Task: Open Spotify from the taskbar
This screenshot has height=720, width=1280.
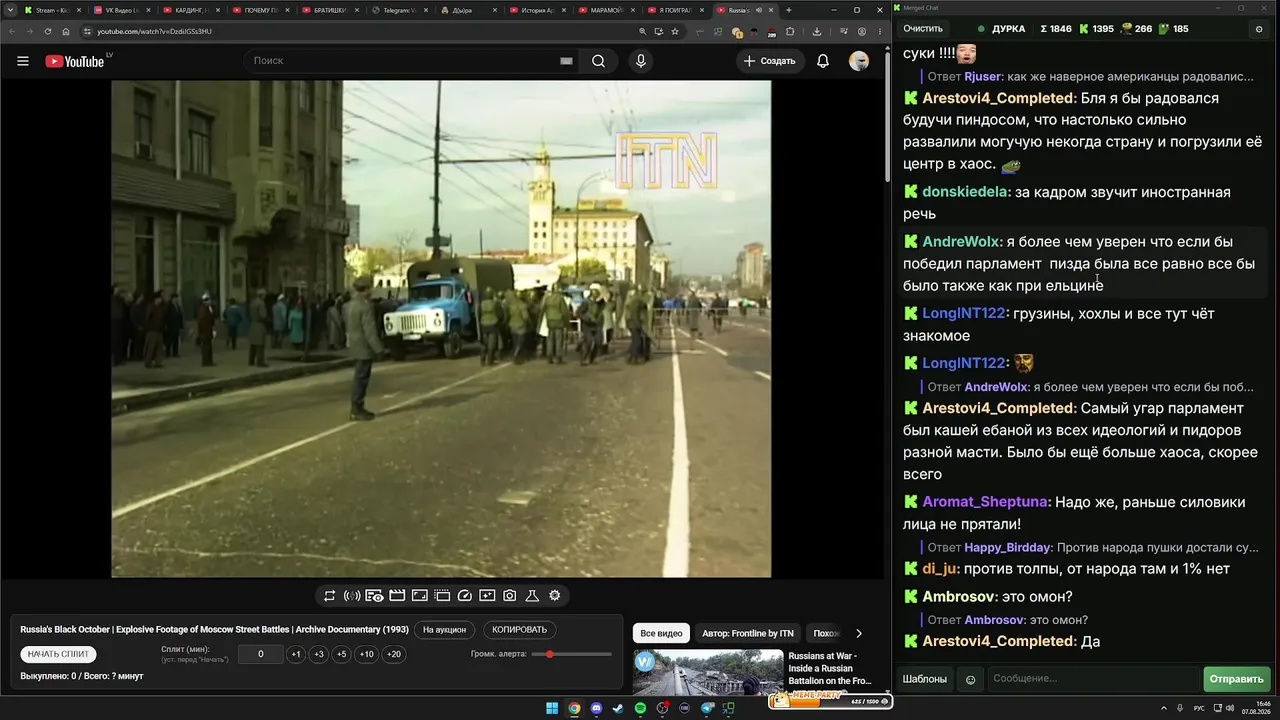Action: [641, 708]
